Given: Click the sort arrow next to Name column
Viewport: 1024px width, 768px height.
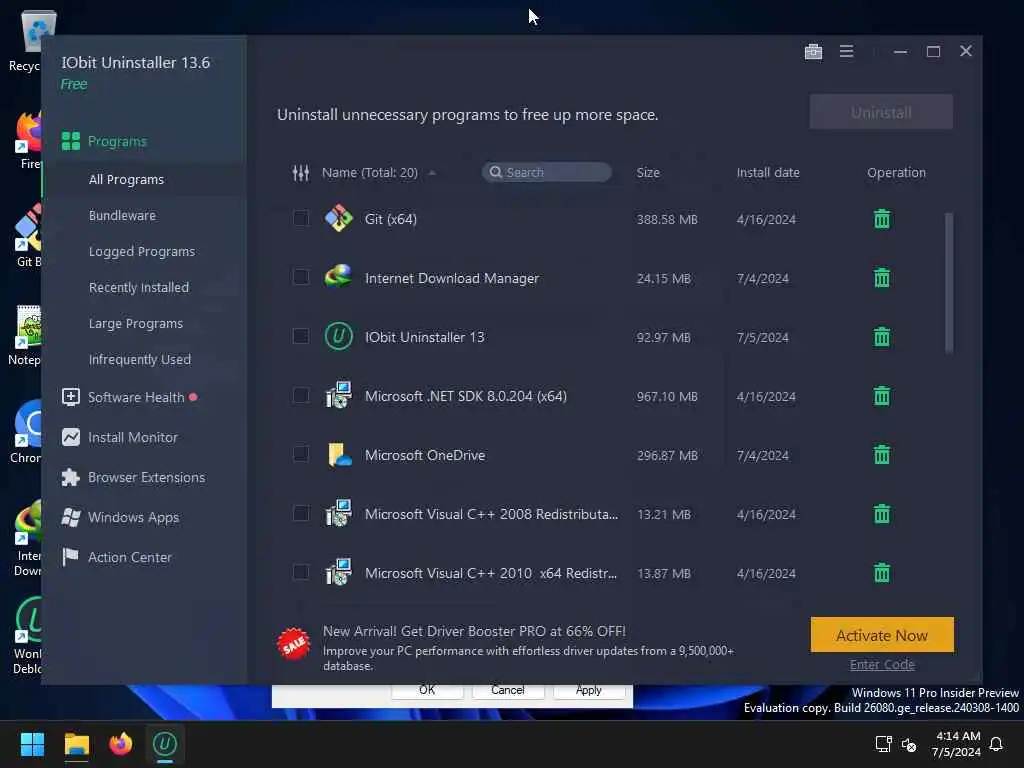Looking at the screenshot, I should [x=432, y=173].
